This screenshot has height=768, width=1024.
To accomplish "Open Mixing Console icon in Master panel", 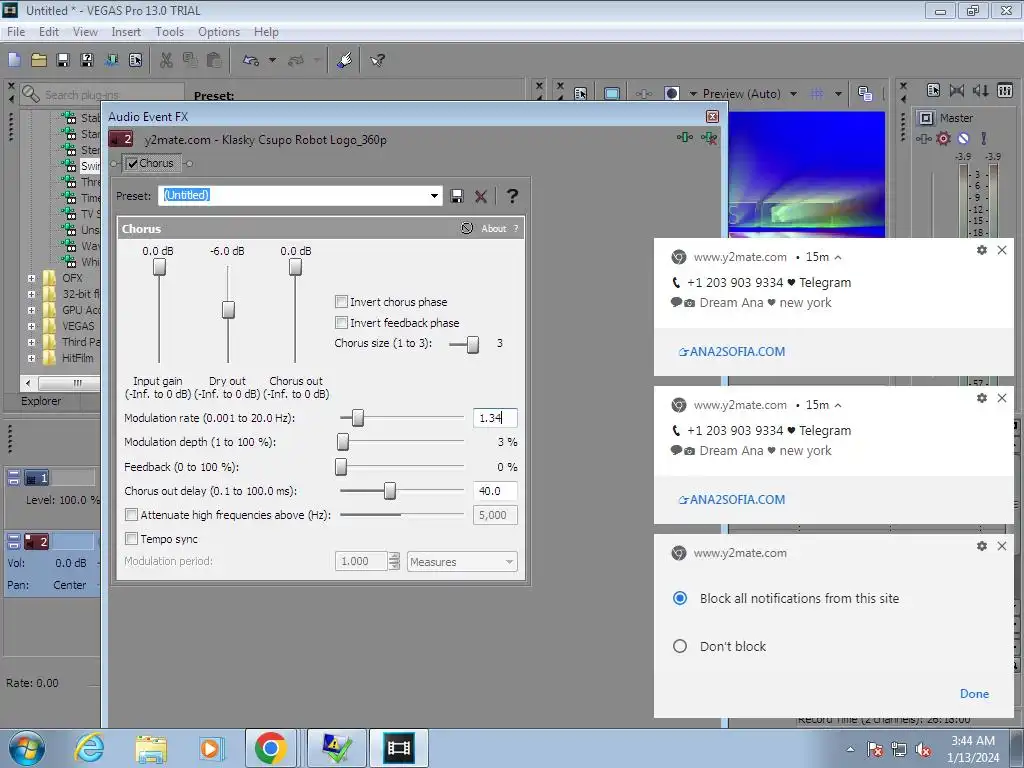I will [1005, 91].
